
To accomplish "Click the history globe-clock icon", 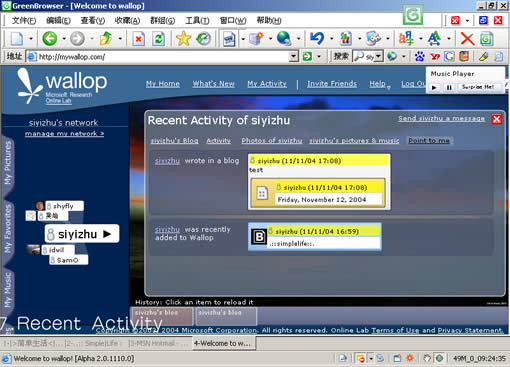I will 203,39.
